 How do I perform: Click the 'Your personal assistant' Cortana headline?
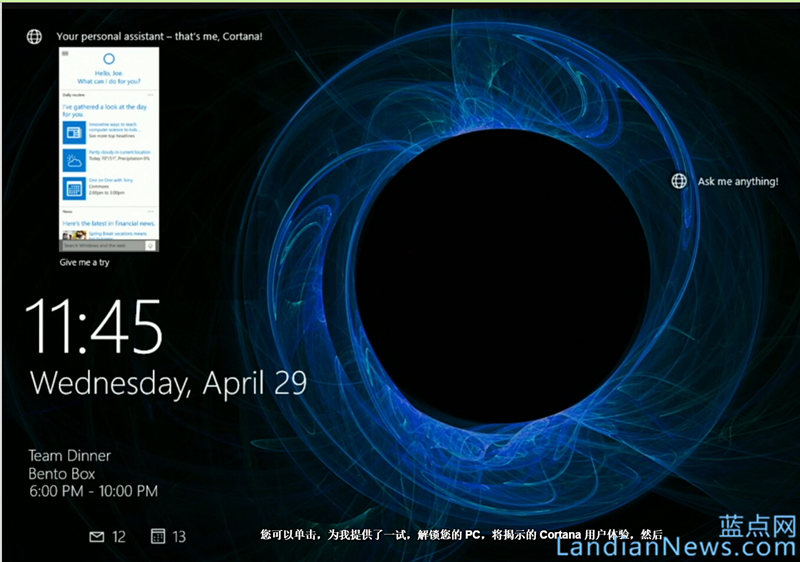159,36
